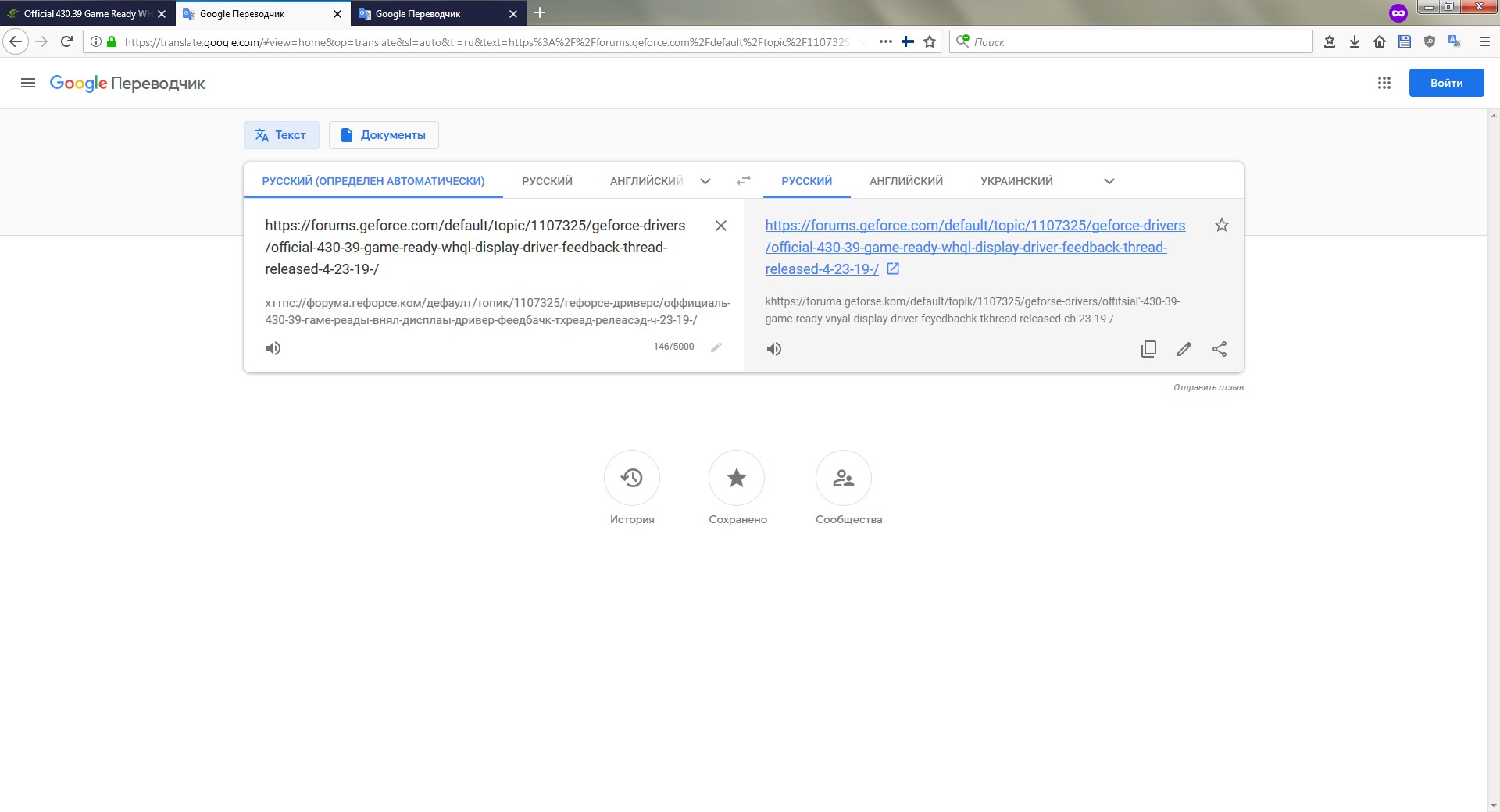Open the Сообщества (Community) panel

pos(844,477)
